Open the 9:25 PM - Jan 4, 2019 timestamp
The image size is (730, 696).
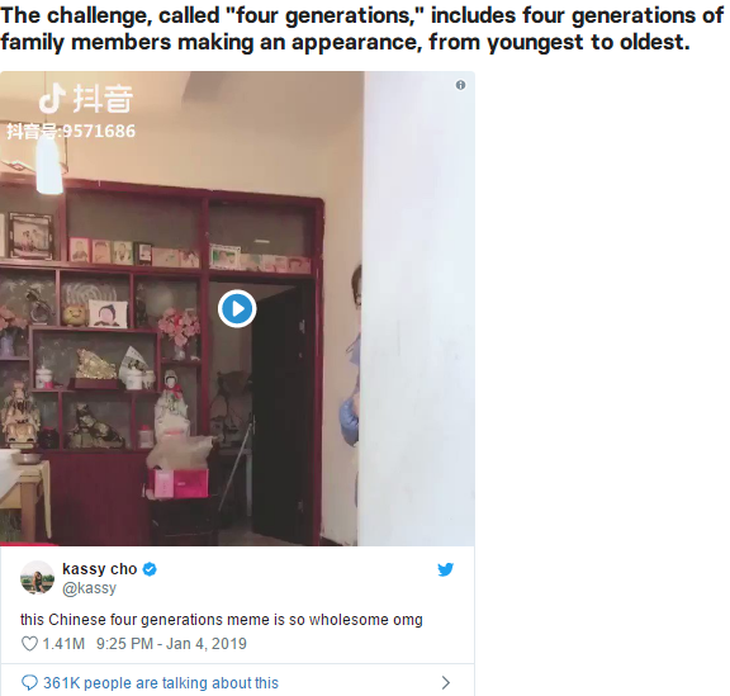[171, 644]
